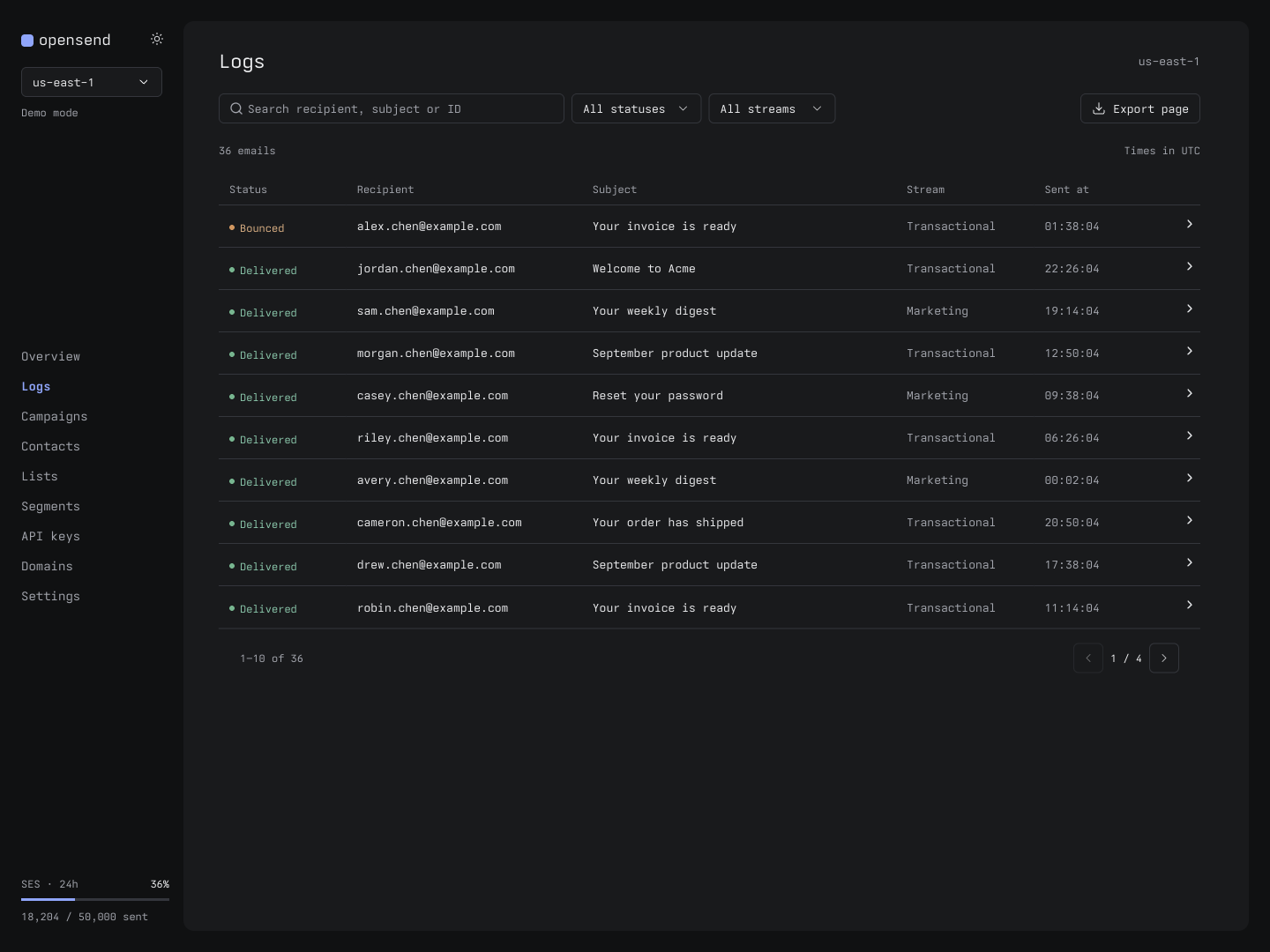
Task: Click subject Reset your password
Action: coord(658,396)
